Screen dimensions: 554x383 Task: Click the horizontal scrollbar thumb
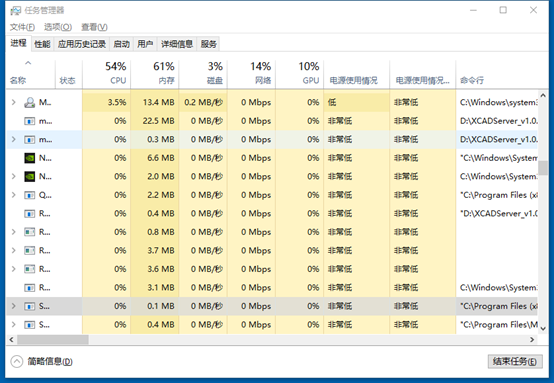[53, 340]
